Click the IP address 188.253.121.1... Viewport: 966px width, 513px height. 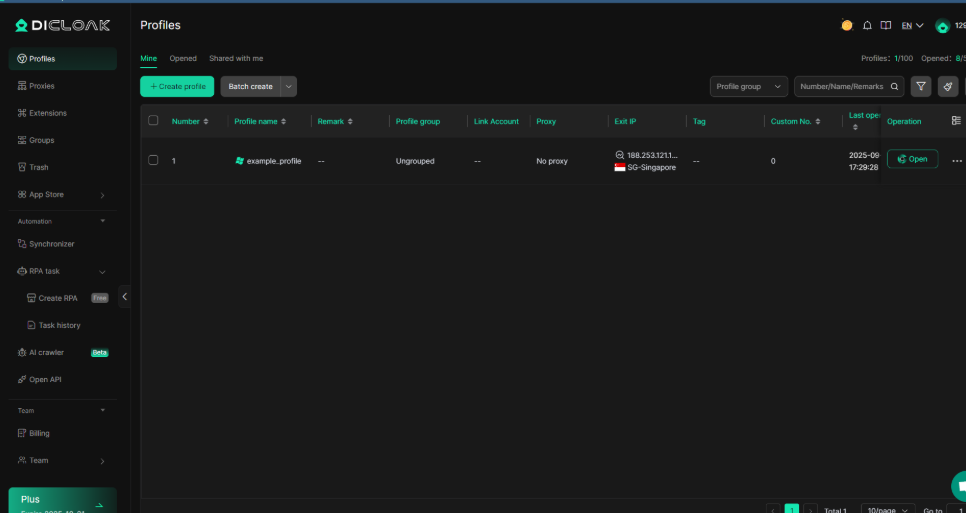[x=652, y=156]
